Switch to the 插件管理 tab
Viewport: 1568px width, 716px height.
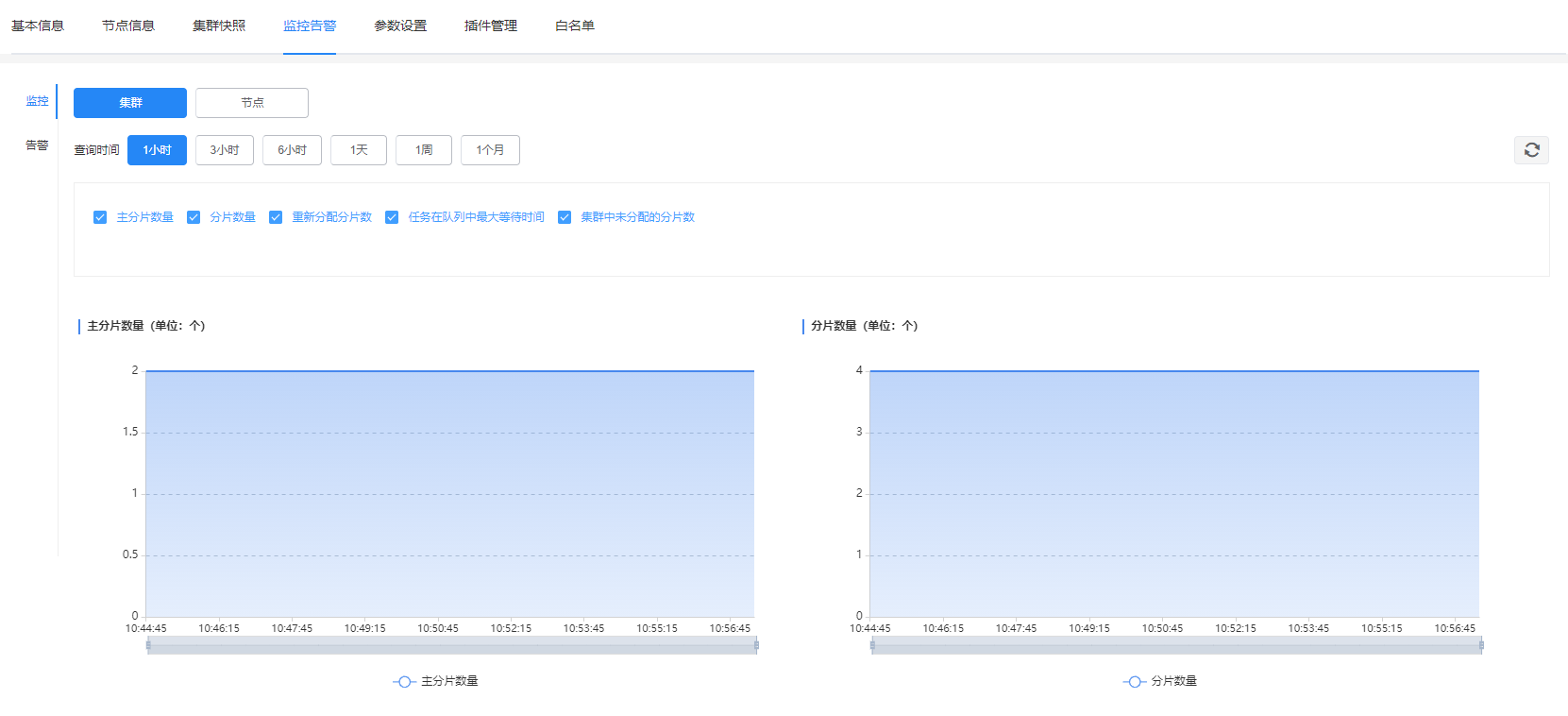coord(491,26)
